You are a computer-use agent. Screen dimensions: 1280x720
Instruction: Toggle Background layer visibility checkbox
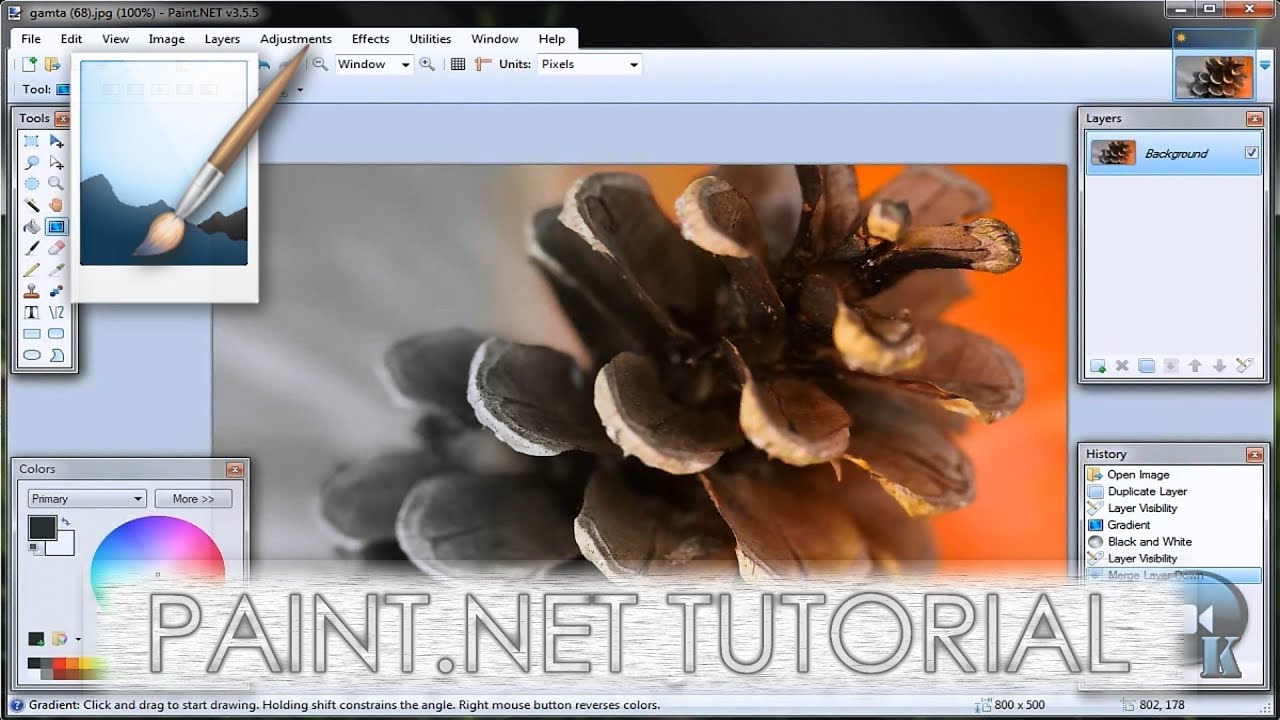coord(1251,153)
